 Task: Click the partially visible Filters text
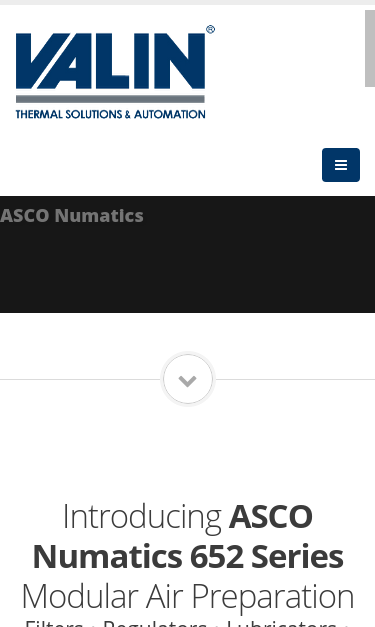click(54, 623)
